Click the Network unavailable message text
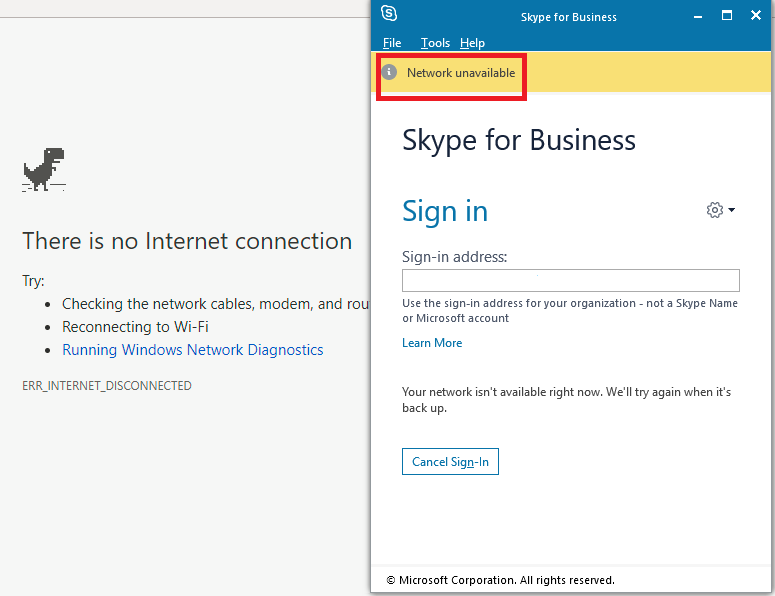 461,73
